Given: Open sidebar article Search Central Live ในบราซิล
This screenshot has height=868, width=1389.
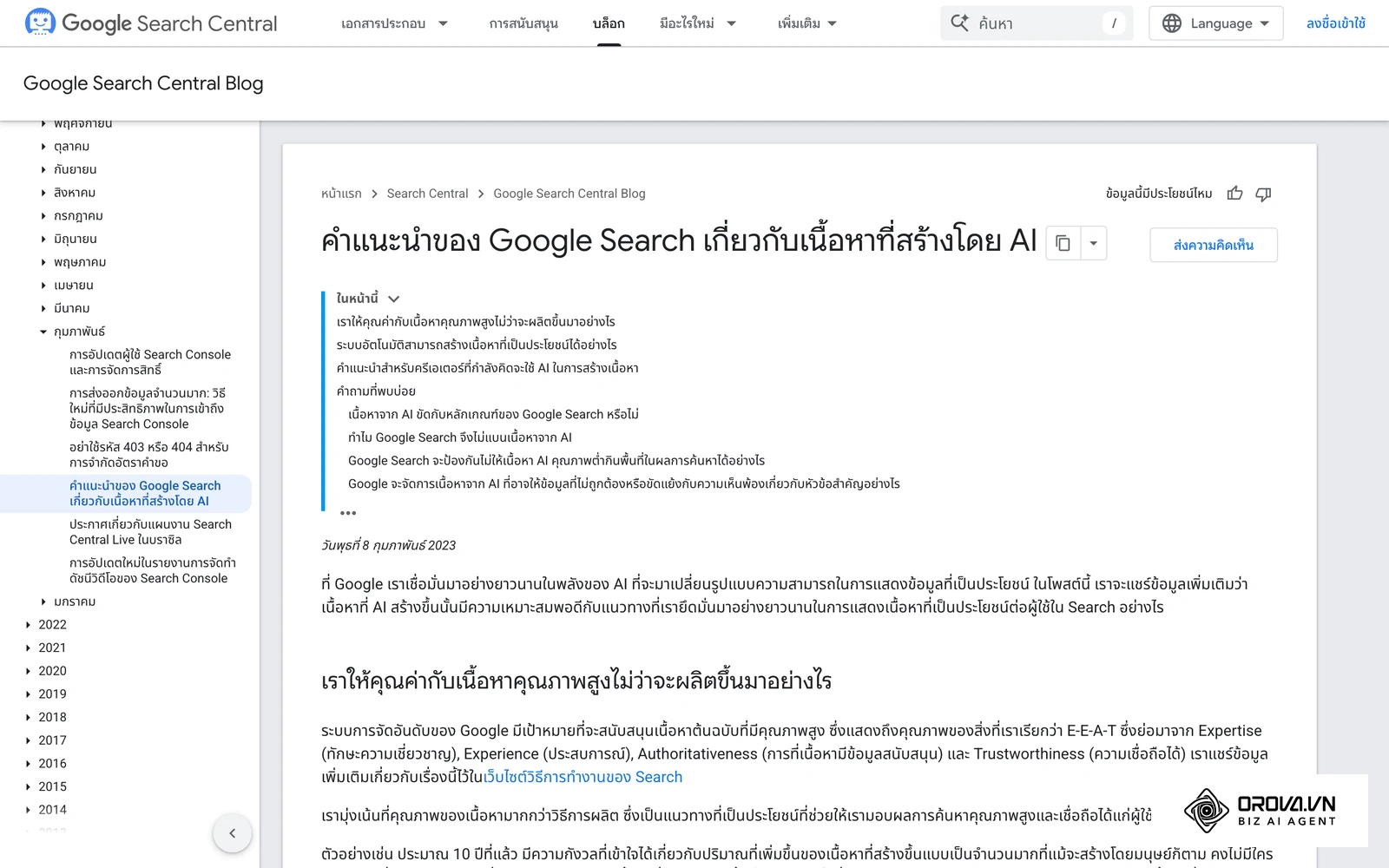Looking at the screenshot, I should tap(150, 532).
